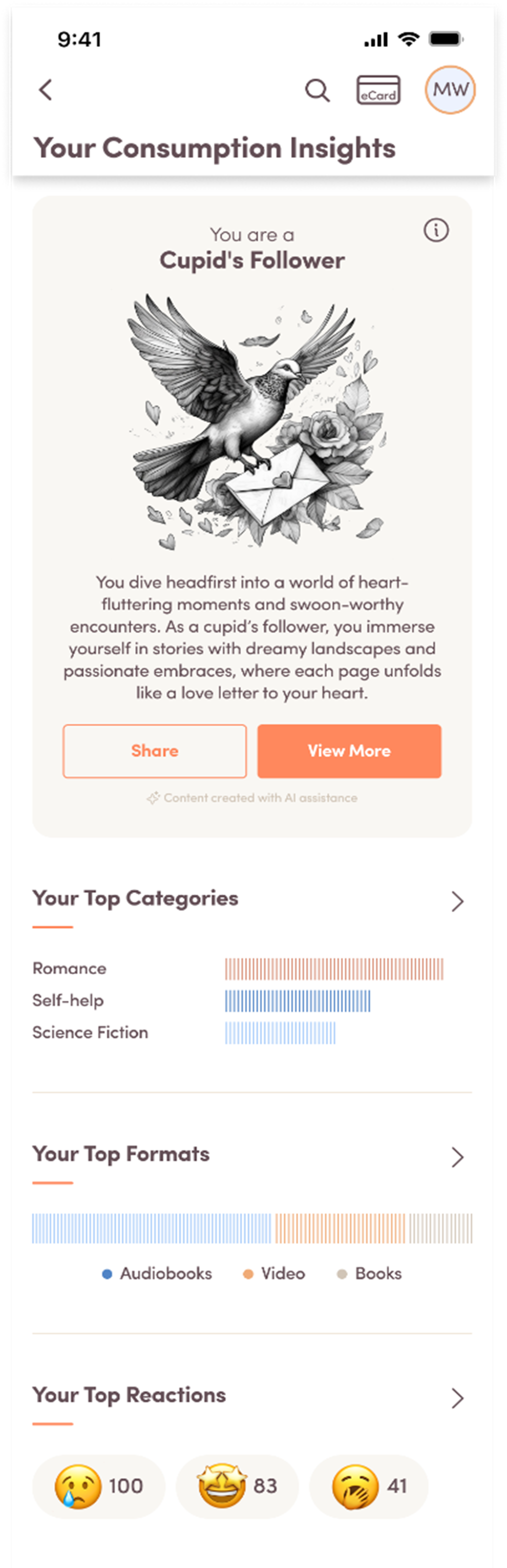The height and width of the screenshot is (1568, 507).
Task: Select the Books legend item
Action: pyautogui.click(x=369, y=1273)
